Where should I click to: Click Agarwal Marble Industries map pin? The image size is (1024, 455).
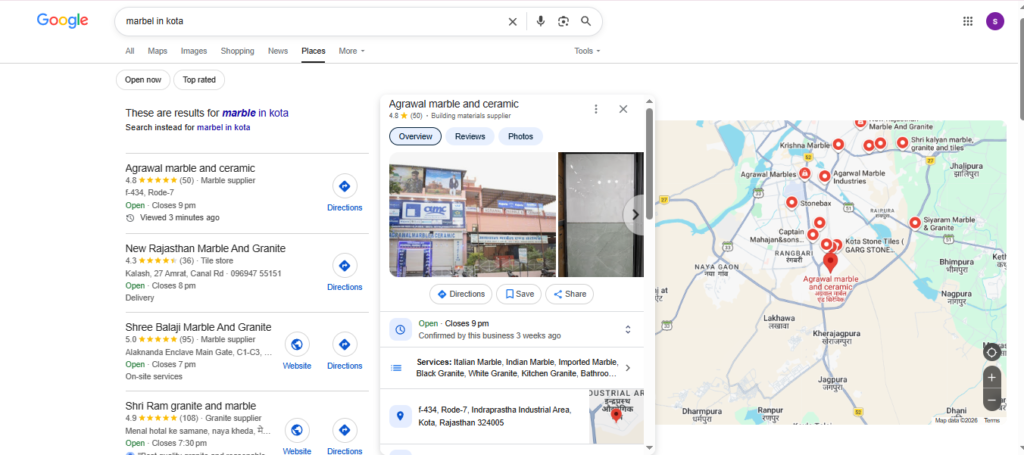(824, 176)
